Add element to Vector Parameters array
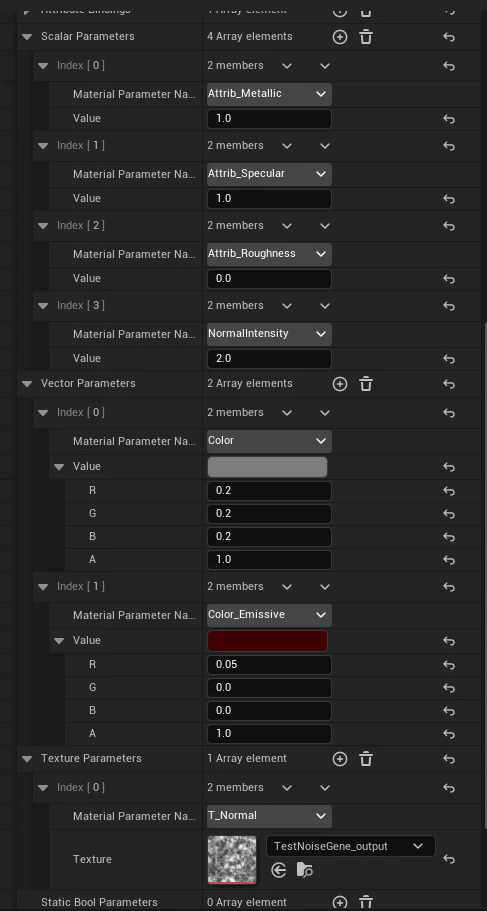Image resolution: width=487 pixels, height=911 pixels. 340,384
